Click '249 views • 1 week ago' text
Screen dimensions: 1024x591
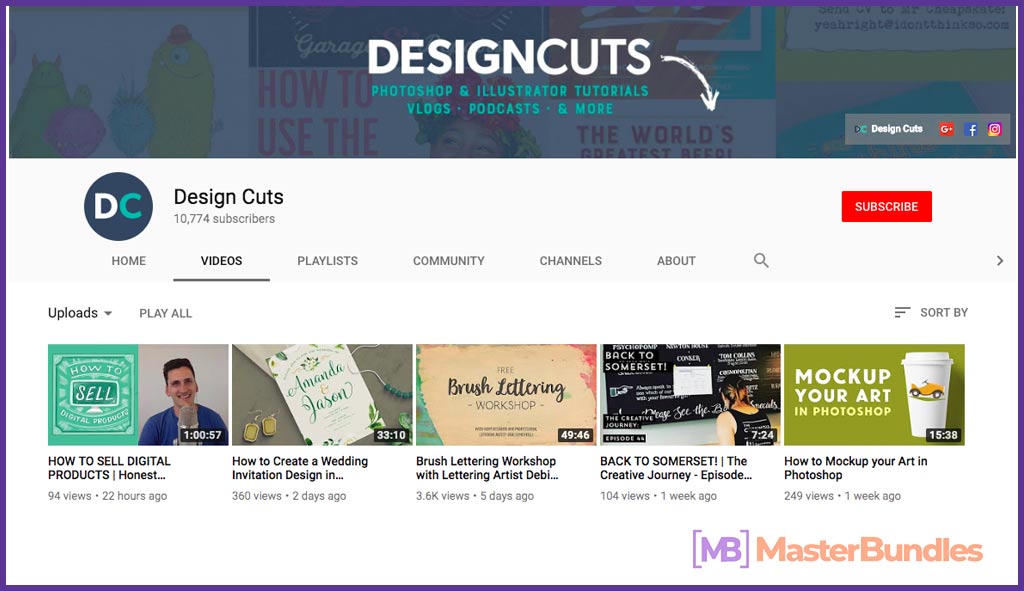pyautogui.click(x=842, y=496)
